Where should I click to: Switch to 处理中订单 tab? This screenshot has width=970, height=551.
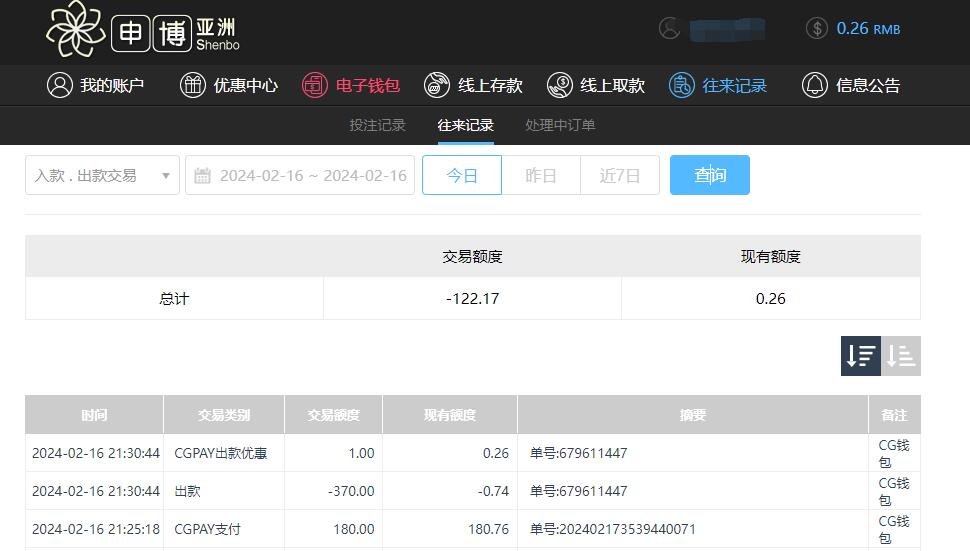(560, 126)
